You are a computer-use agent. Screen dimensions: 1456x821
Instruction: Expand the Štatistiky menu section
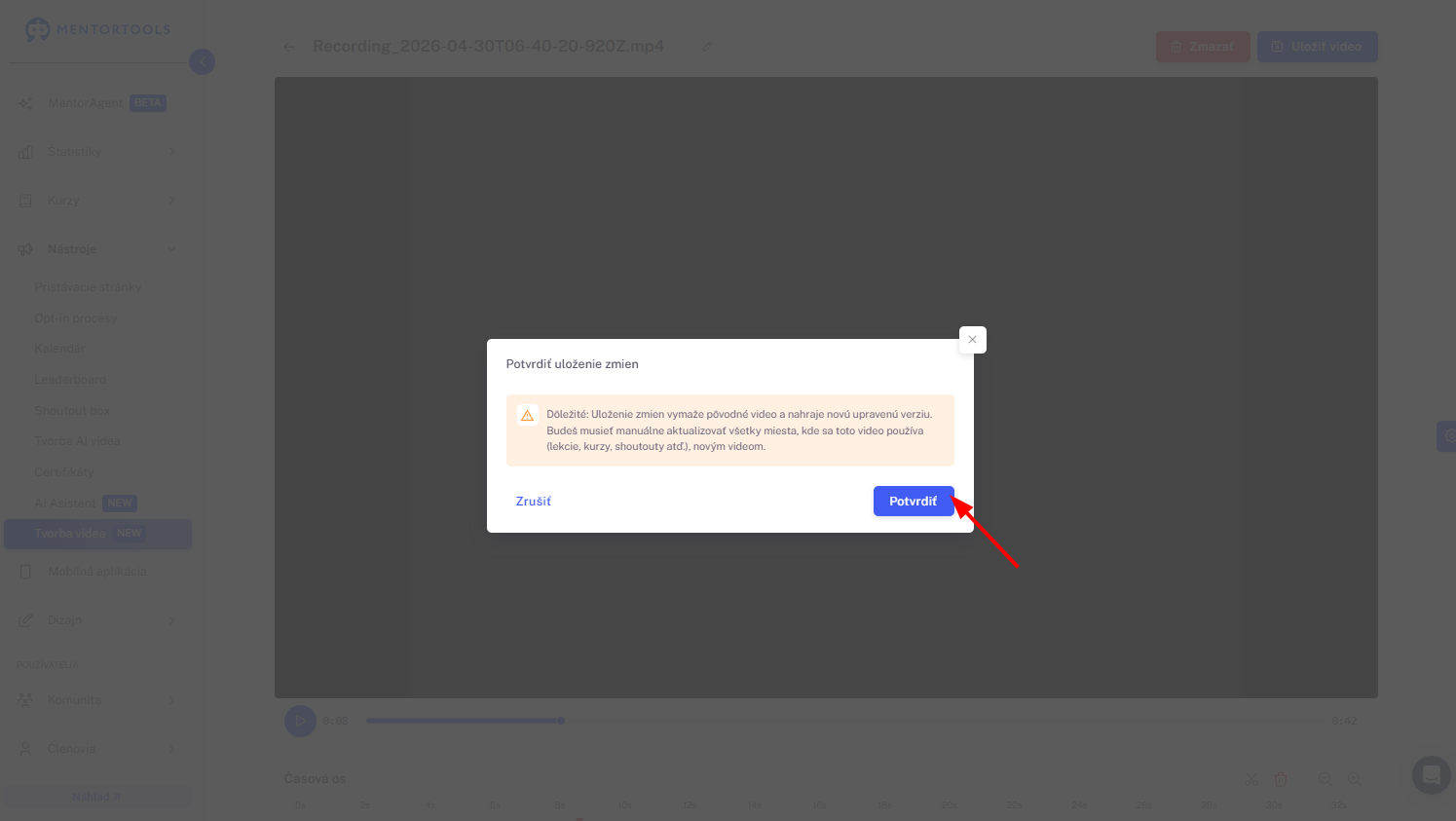pos(97,152)
